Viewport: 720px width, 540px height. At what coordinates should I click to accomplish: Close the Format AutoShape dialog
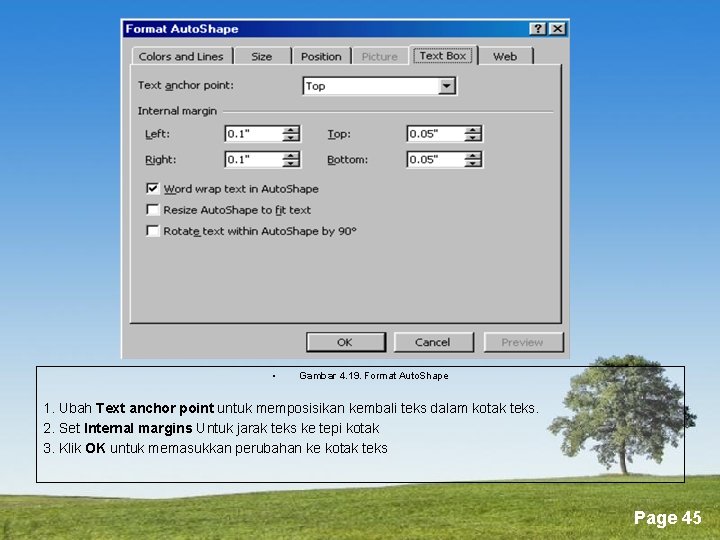pyautogui.click(x=557, y=29)
